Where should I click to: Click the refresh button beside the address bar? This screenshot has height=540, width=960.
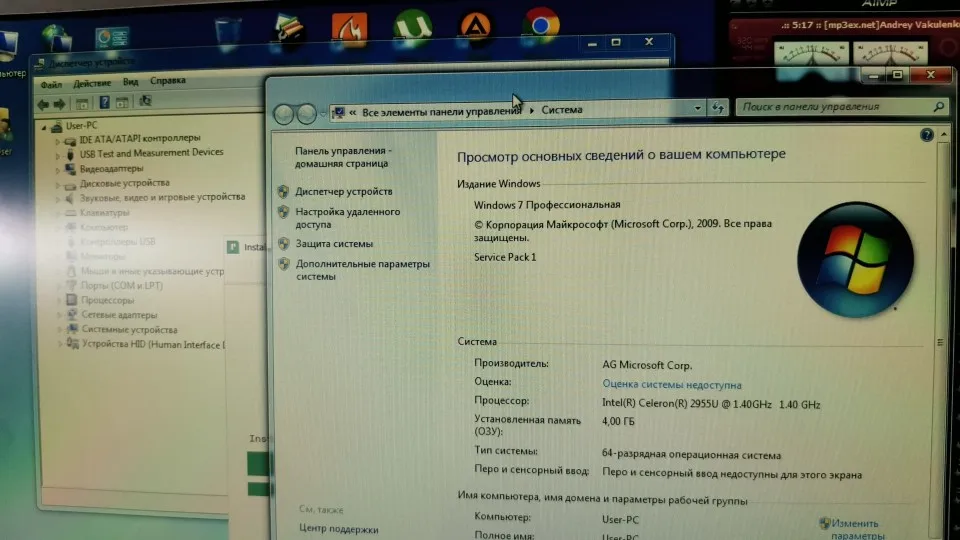(718, 108)
